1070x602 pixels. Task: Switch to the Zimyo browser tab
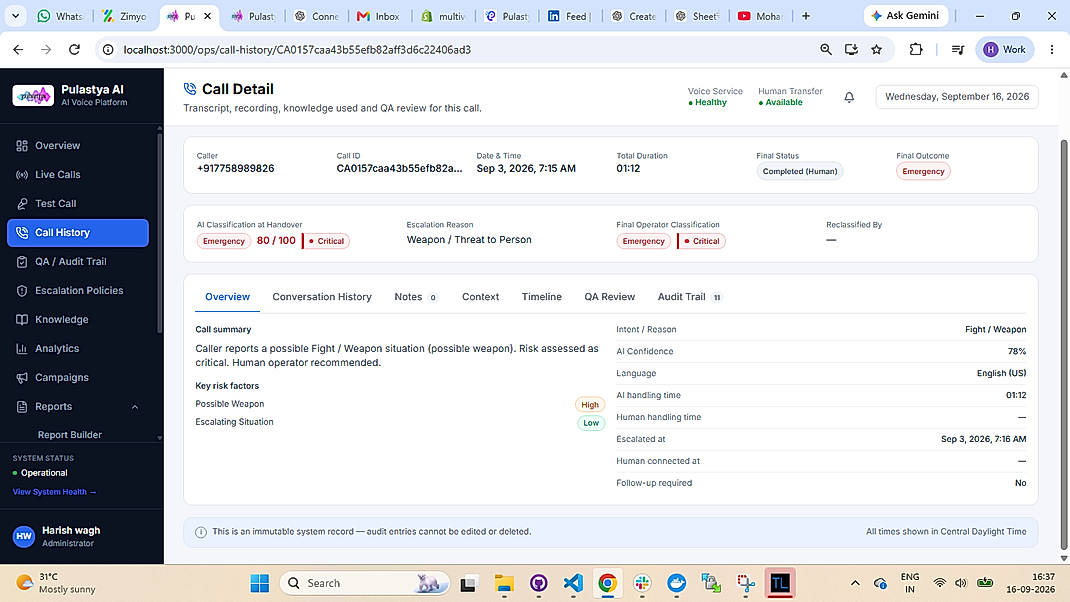[x=125, y=16]
